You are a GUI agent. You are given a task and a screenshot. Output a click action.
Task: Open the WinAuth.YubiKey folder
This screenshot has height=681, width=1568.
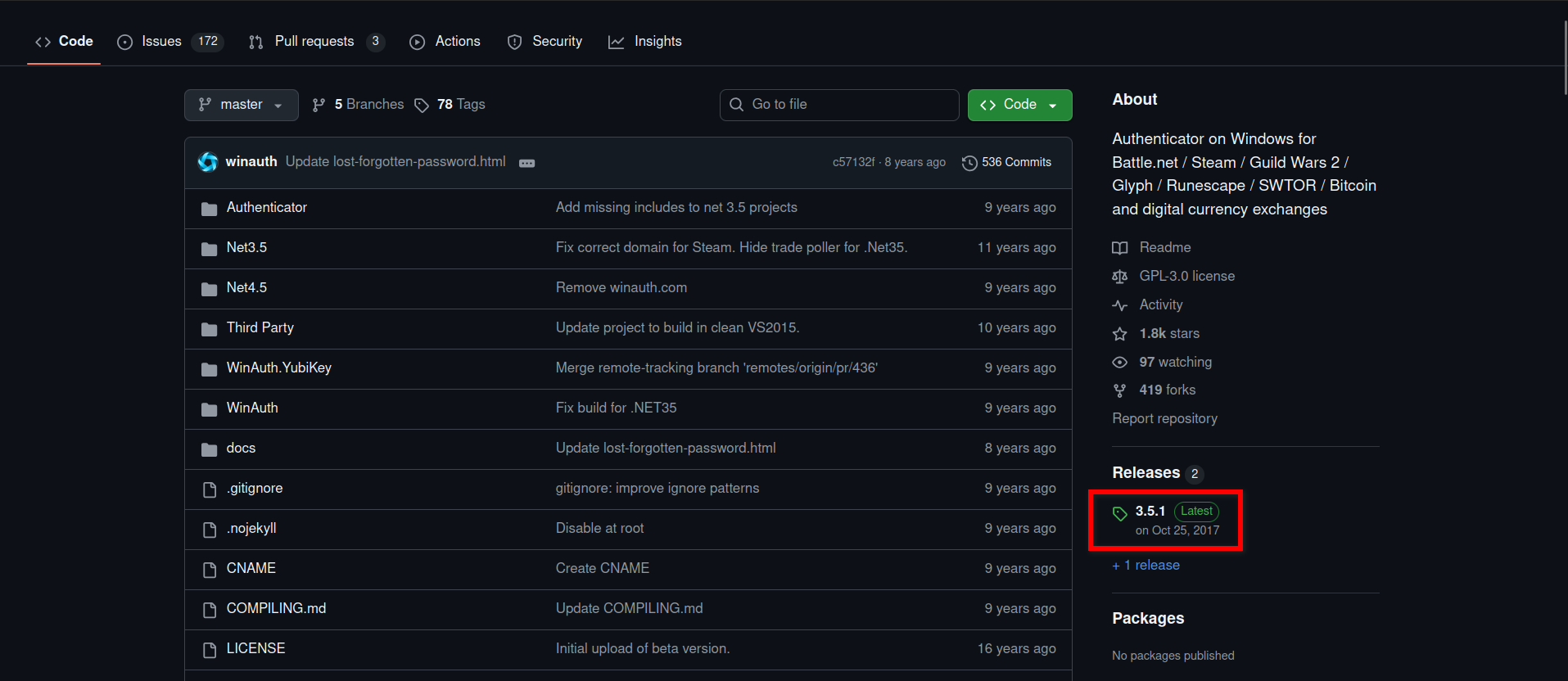278,368
